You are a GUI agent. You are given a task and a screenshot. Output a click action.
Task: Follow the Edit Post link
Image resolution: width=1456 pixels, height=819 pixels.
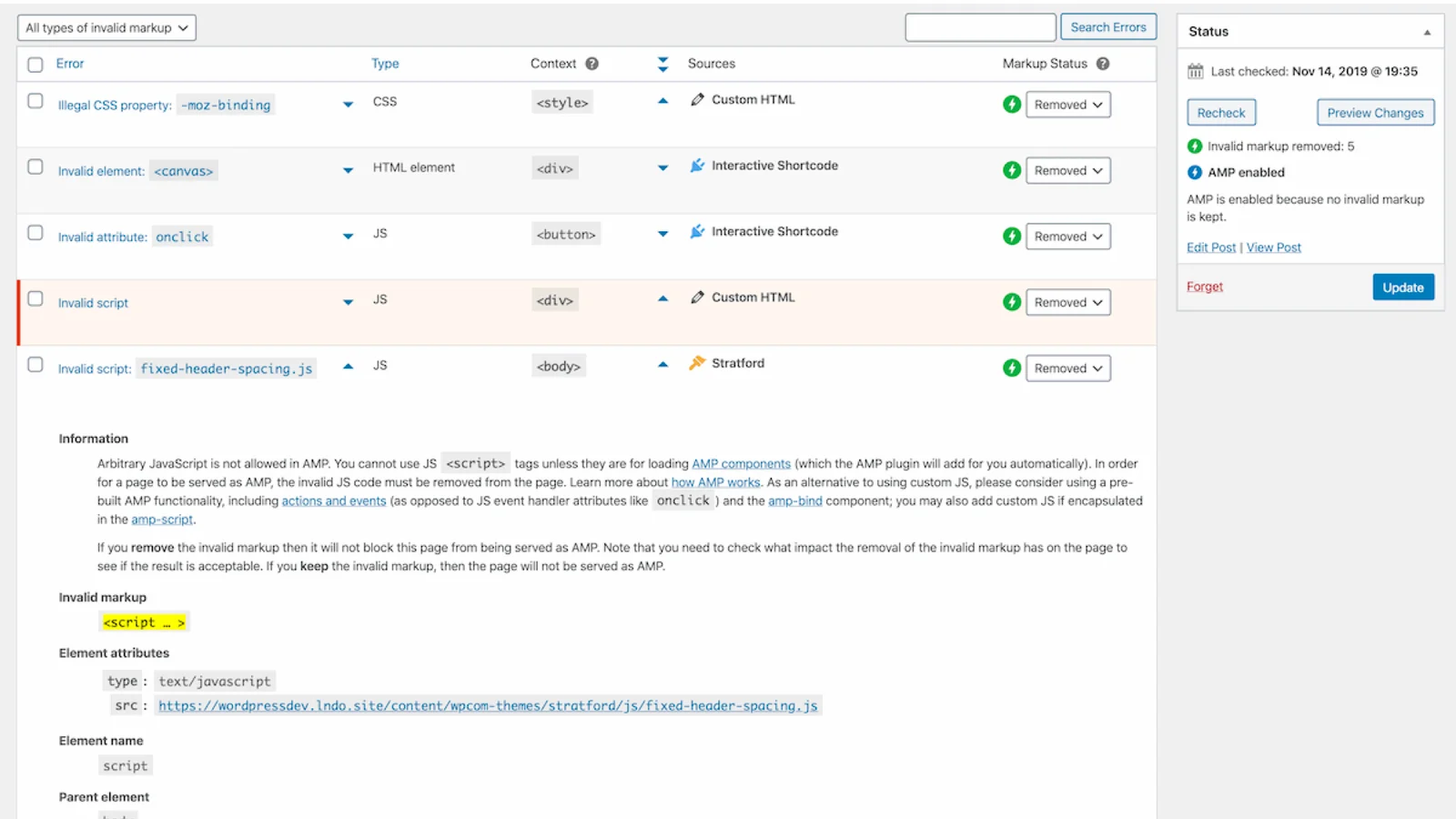1210,247
